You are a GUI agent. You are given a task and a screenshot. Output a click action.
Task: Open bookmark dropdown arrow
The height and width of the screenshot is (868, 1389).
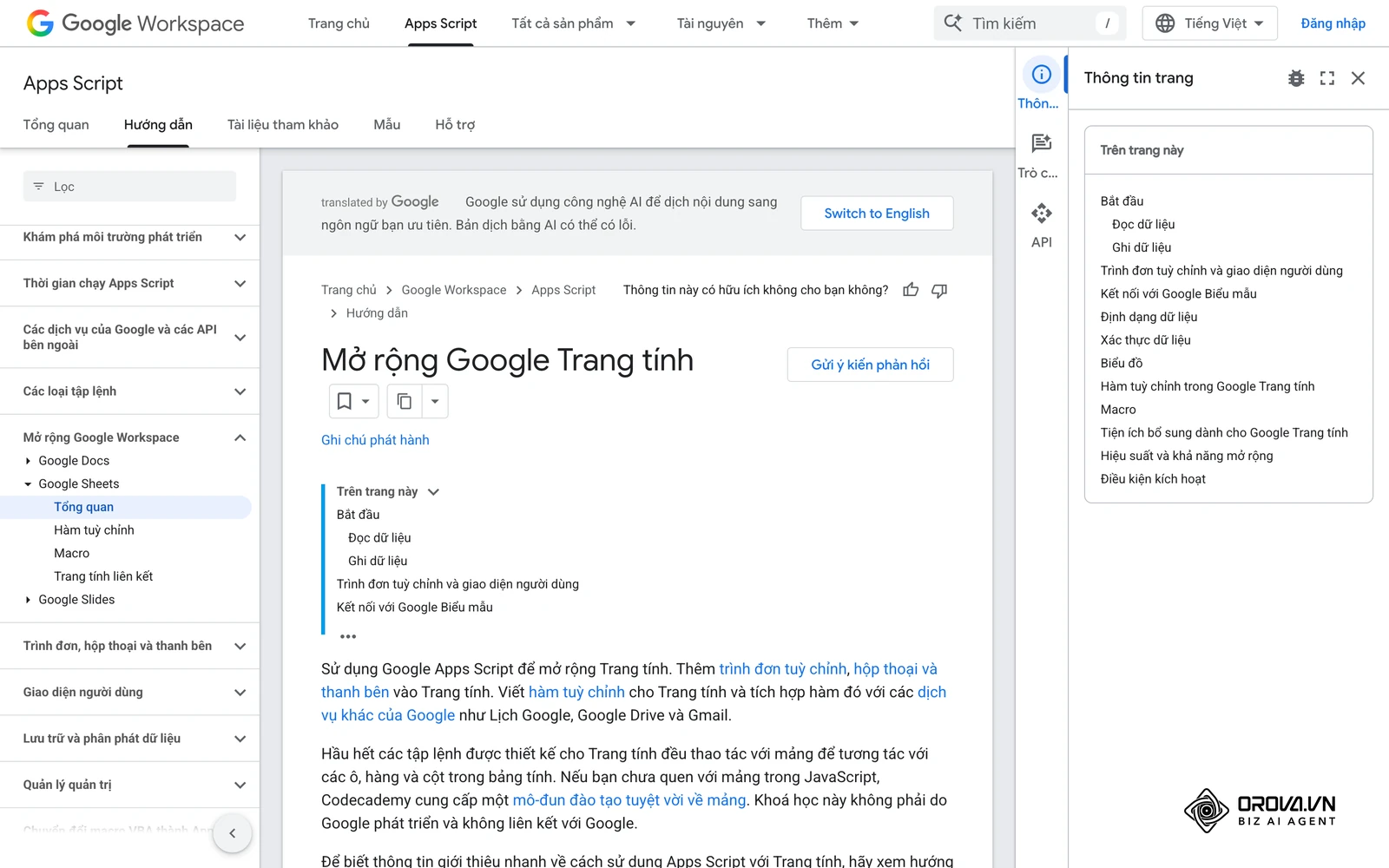tap(365, 401)
